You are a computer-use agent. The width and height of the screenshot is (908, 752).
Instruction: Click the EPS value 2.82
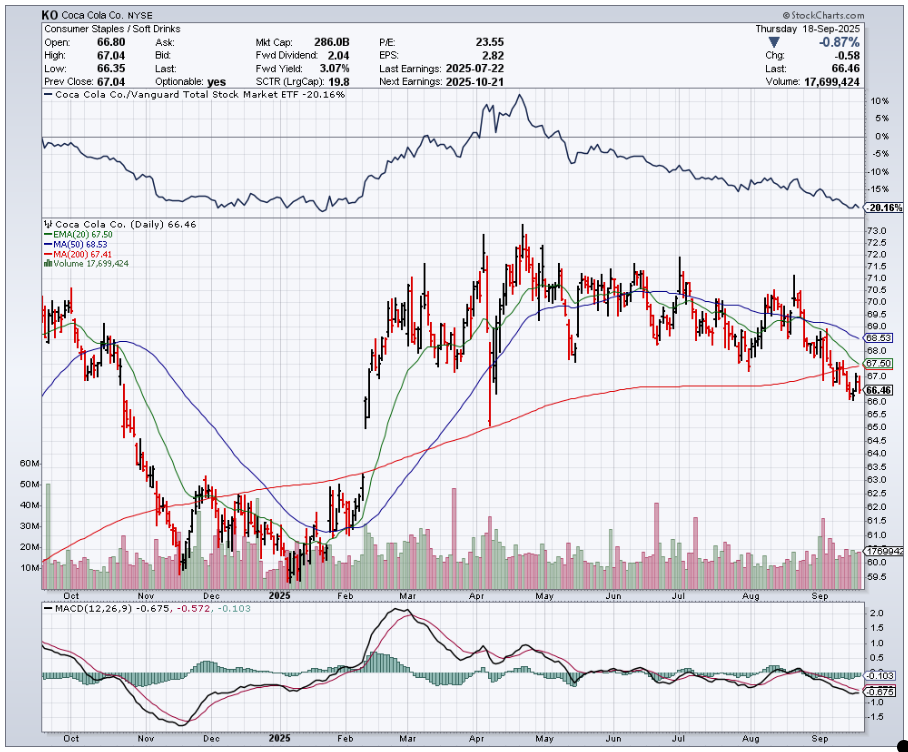coord(493,56)
